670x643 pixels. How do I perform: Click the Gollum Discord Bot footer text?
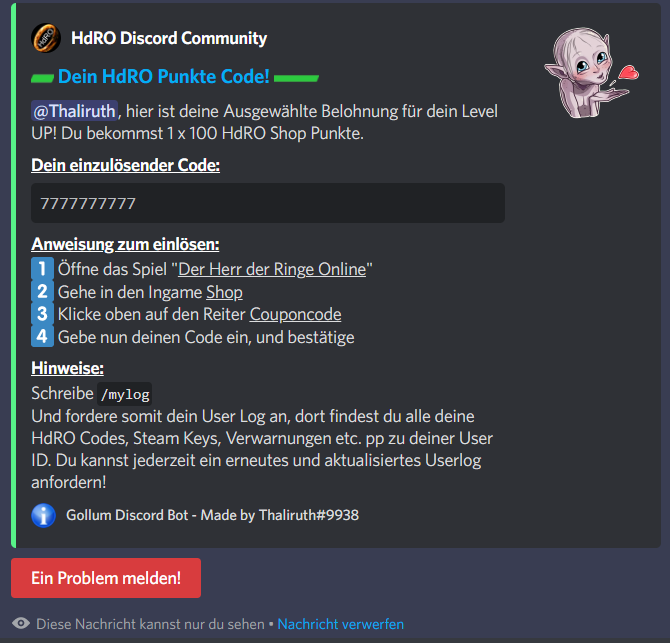click(212, 515)
